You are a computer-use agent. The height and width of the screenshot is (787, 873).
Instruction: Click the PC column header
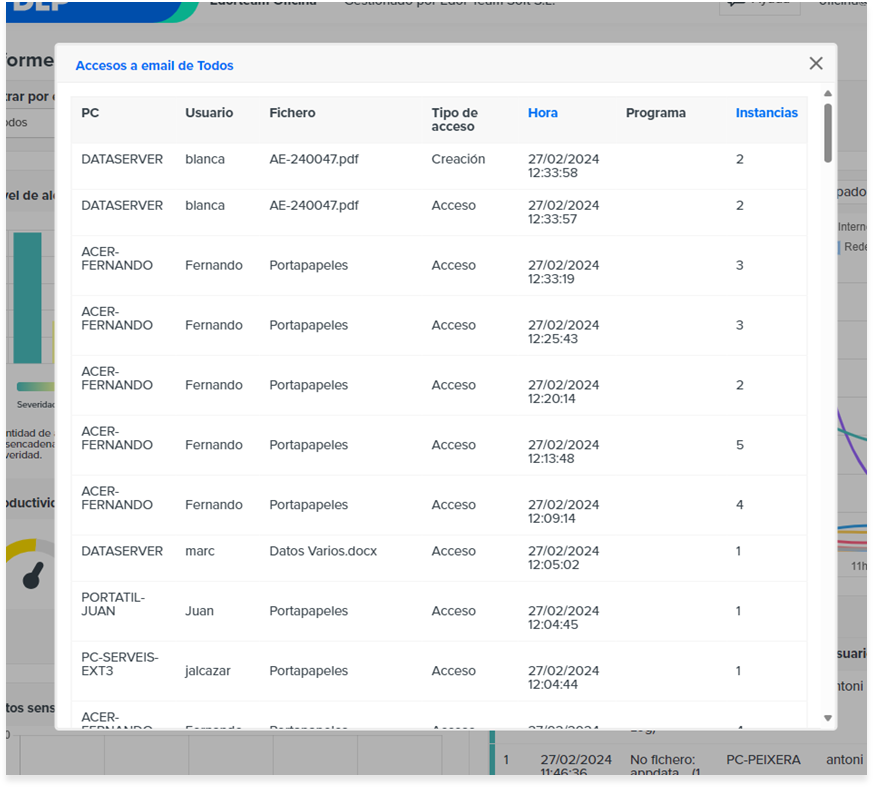pyautogui.click(x=90, y=113)
